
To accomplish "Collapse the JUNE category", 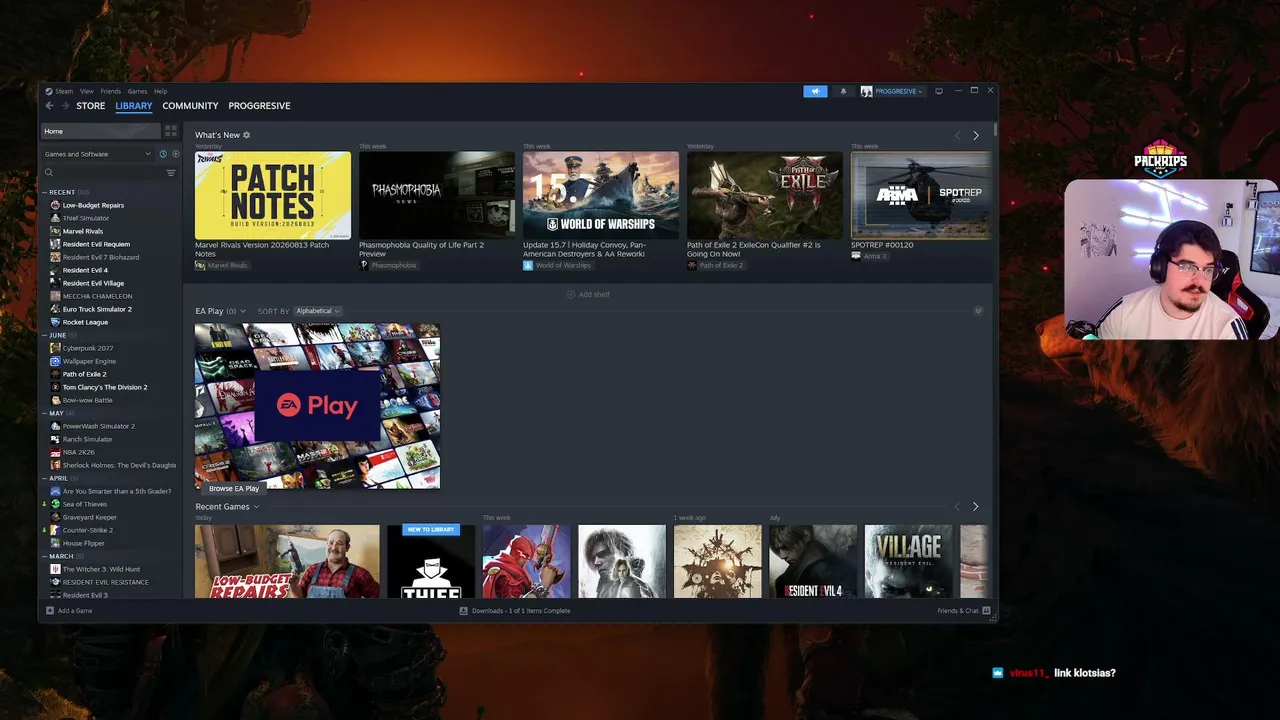I will [45, 335].
